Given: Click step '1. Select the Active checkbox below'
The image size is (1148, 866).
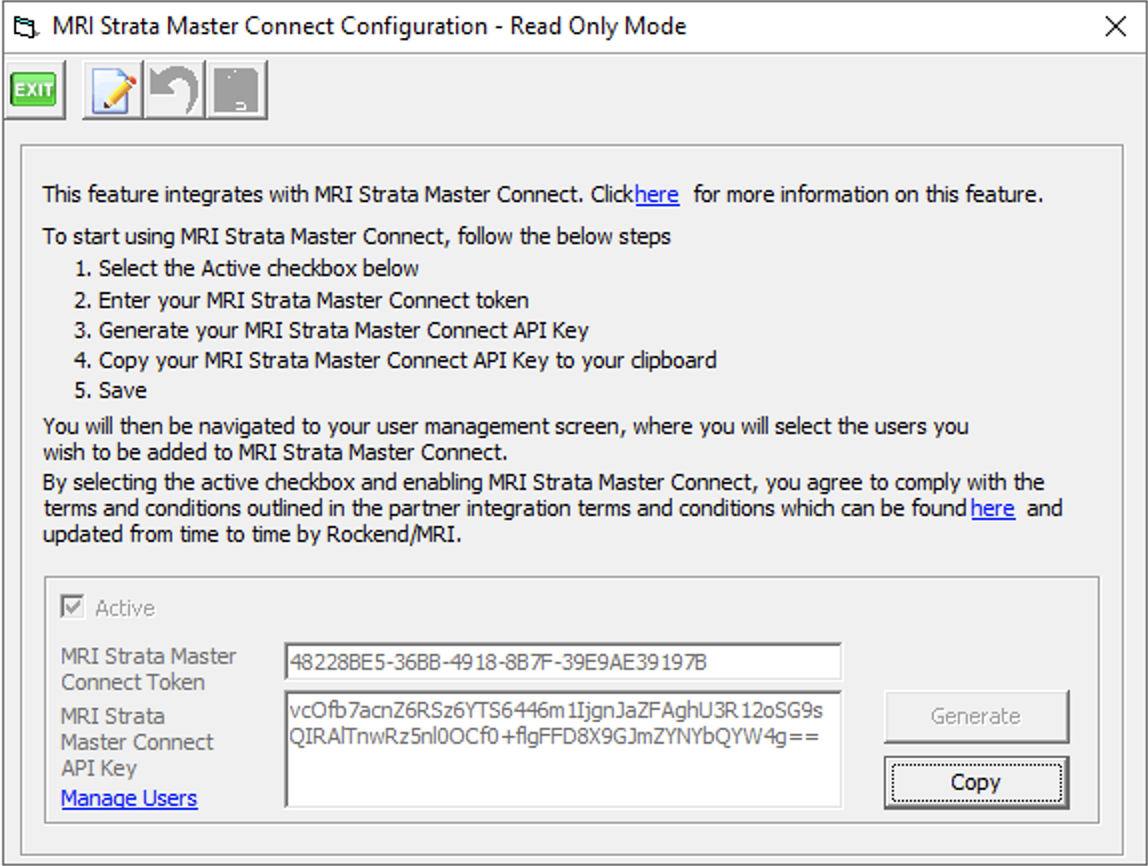Looking at the screenshot, I should pos(247,268).
